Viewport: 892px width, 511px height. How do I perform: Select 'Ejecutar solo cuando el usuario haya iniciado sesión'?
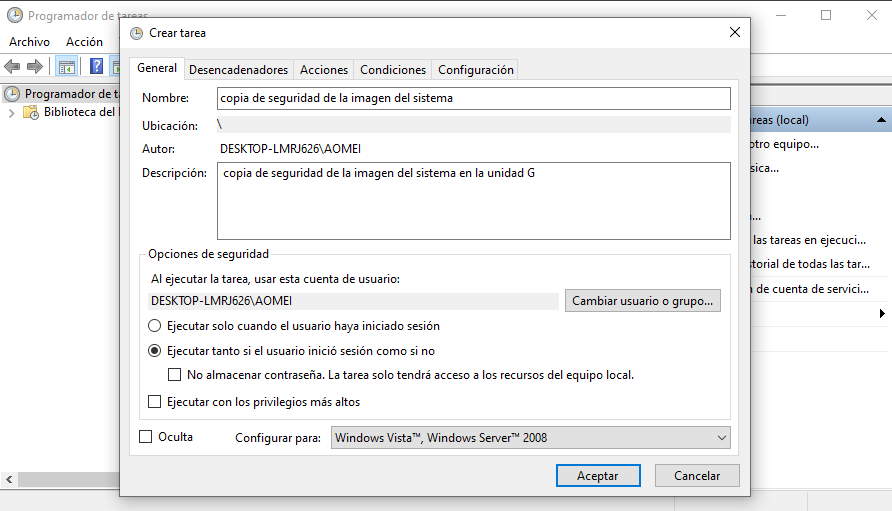point(154,326)
